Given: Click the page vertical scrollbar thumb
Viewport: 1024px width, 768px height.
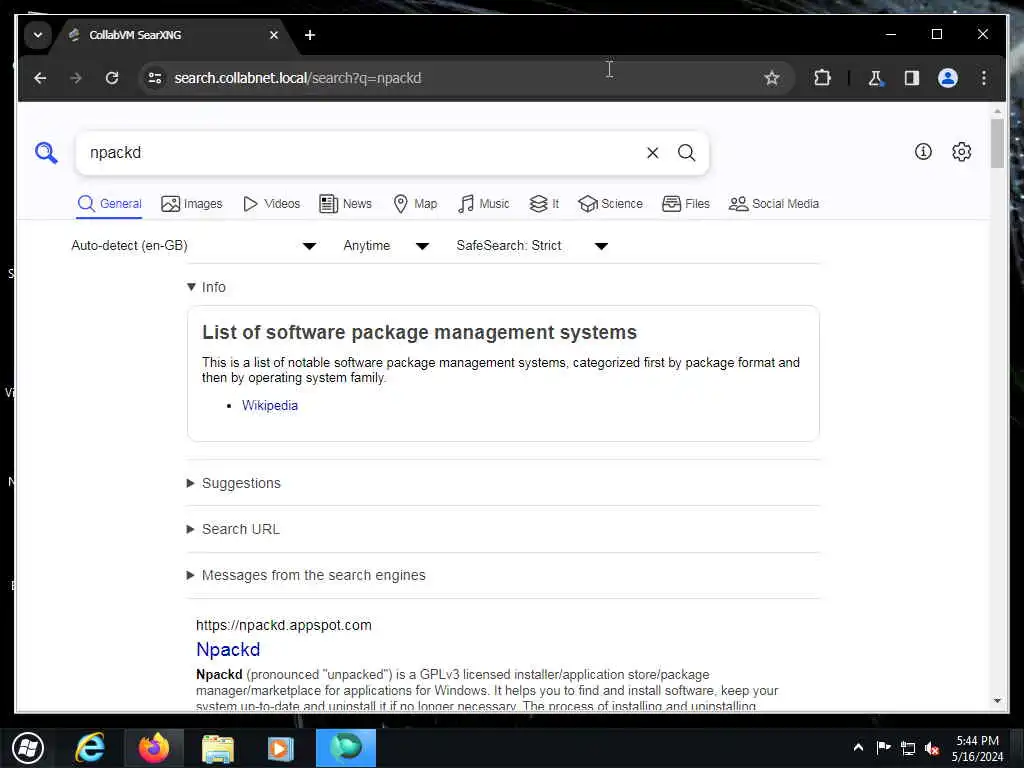Looking at the screenshot, I should 997,143.
